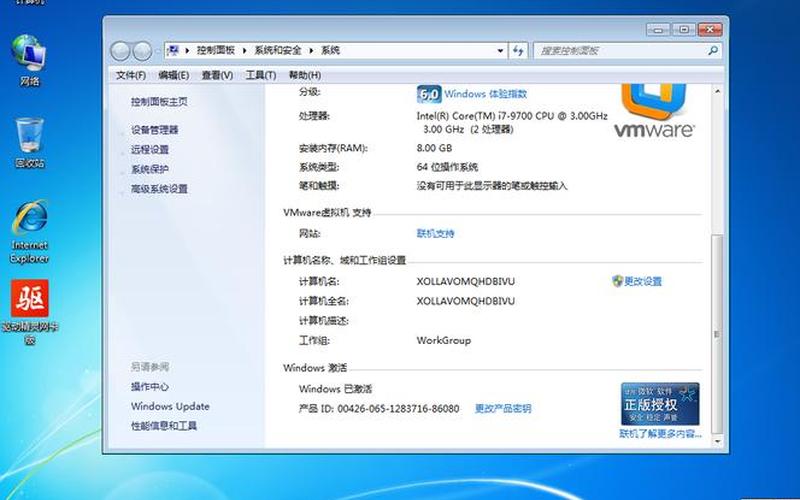800x500 pixels.
Task: Click the 控制面板 breadcrumb
Action: click(x=216, y=51)
